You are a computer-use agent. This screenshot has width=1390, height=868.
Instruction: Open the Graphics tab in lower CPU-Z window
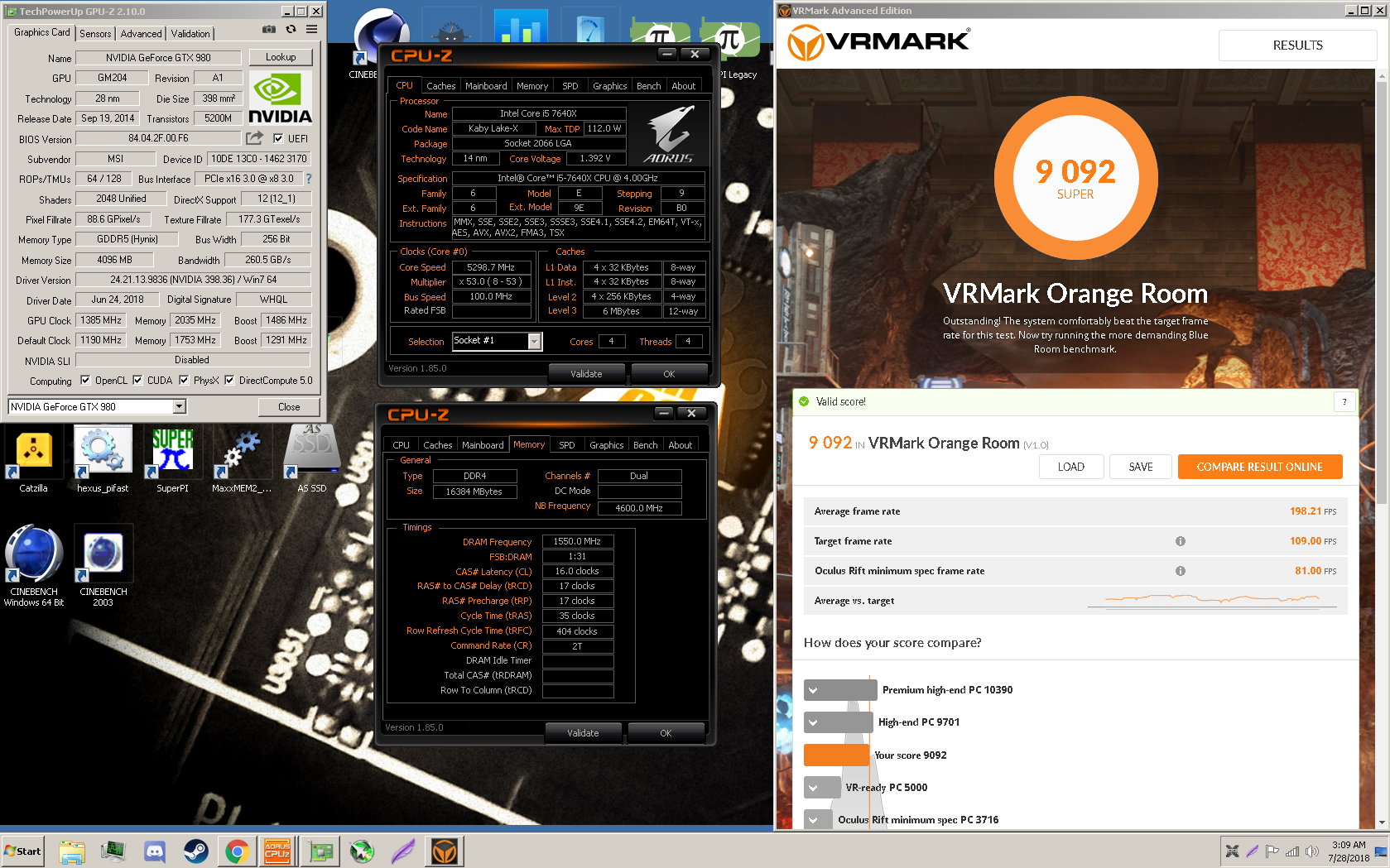point(606,444)
